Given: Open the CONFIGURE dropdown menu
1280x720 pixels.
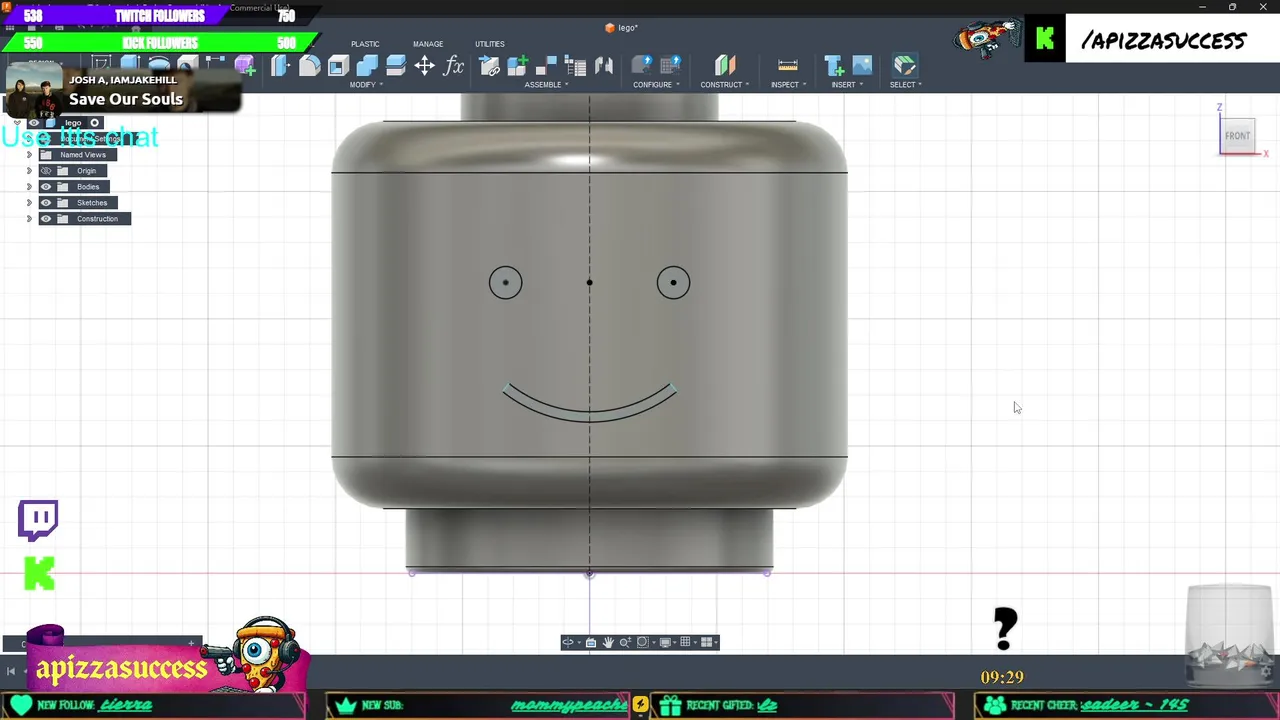Looking at the screenshot, I should click(656, 85).
